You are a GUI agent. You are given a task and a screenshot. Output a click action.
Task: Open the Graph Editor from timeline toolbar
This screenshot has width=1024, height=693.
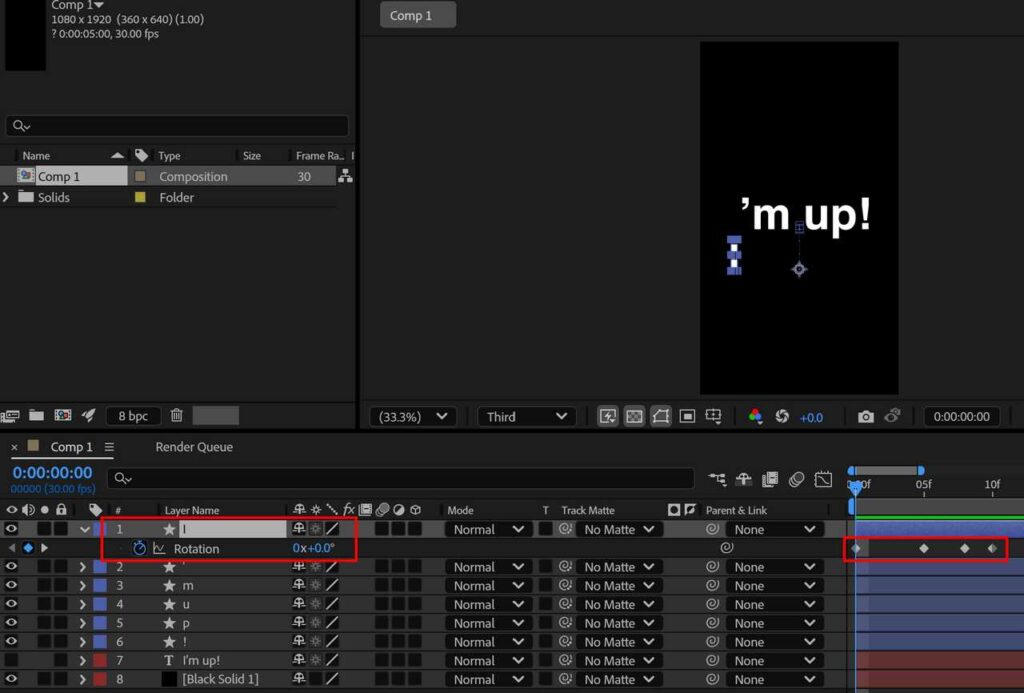(x=823, y=479)
